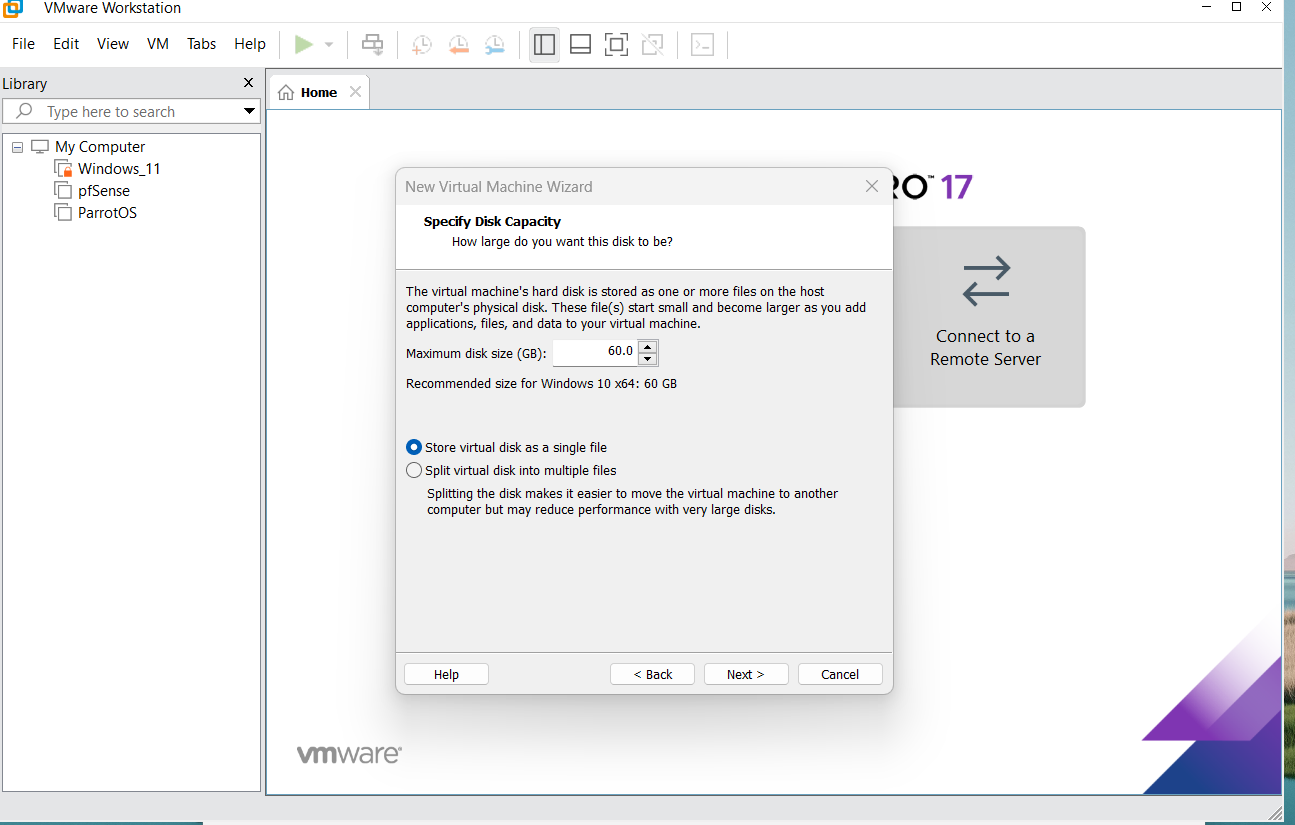Viewport: 1295px width, 825px height.
Task: Click in the Type here to search field
Action: click(131, 111)
